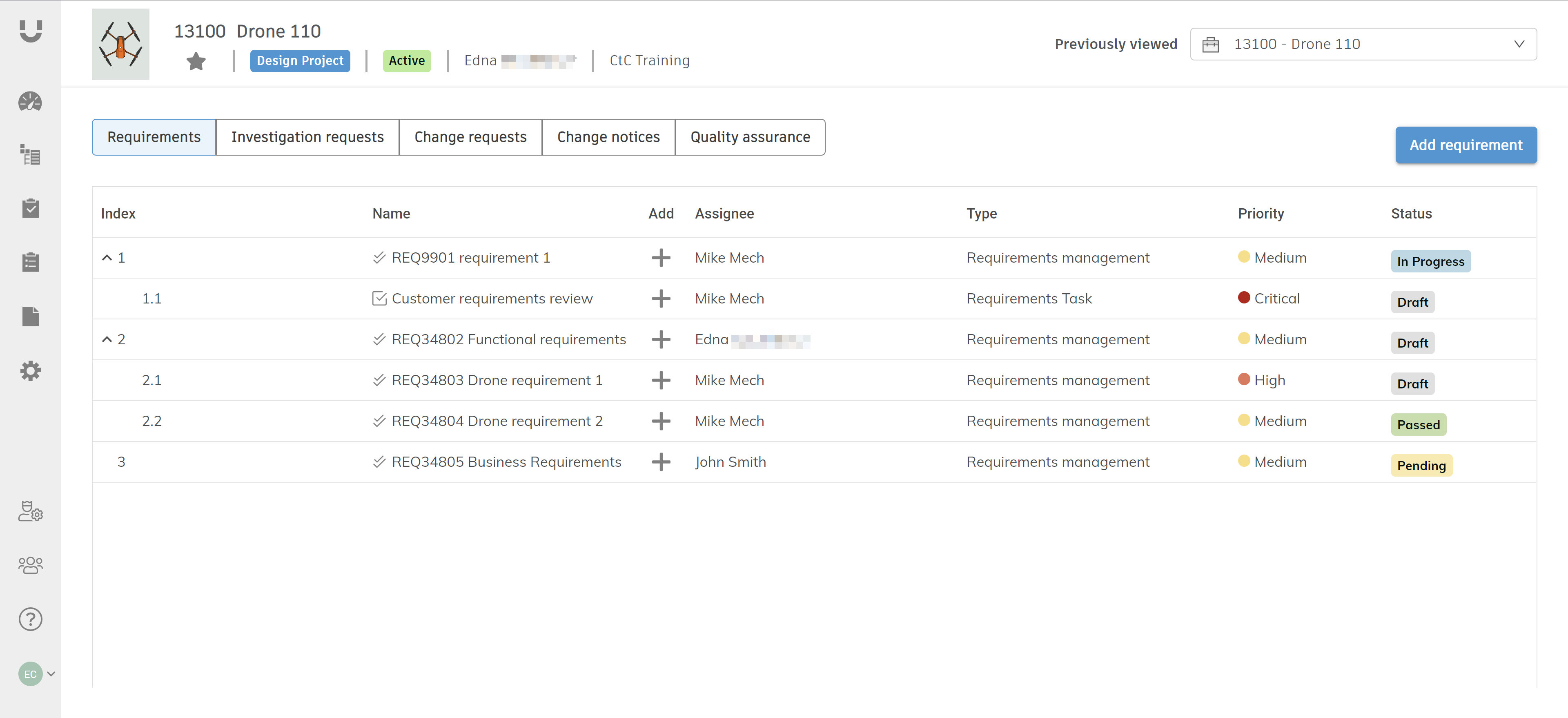This screenshot has width=1568, height=718.
Task: Open REQ34803 Drone requirement 1 link
Action: coord(497,380)
